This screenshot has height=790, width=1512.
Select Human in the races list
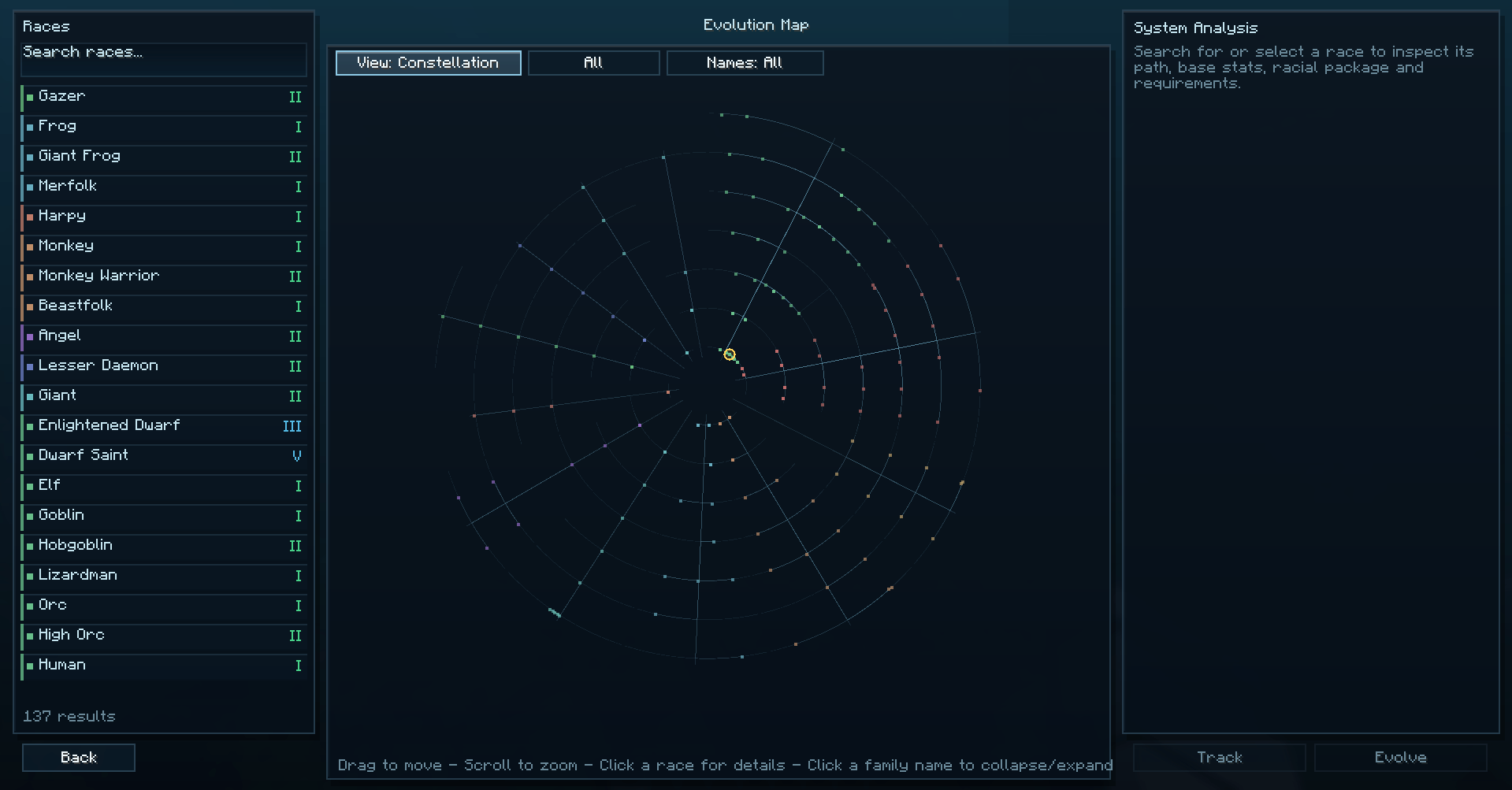coord(164,666)
